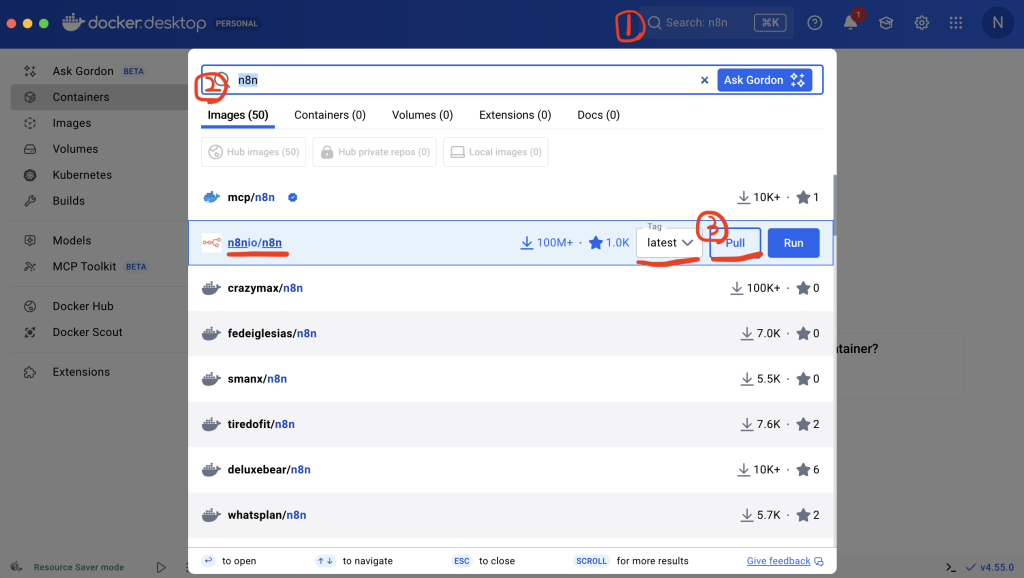1024x578 pixels.
Task: Toggle the Local images filter
Action: point(495,152)
